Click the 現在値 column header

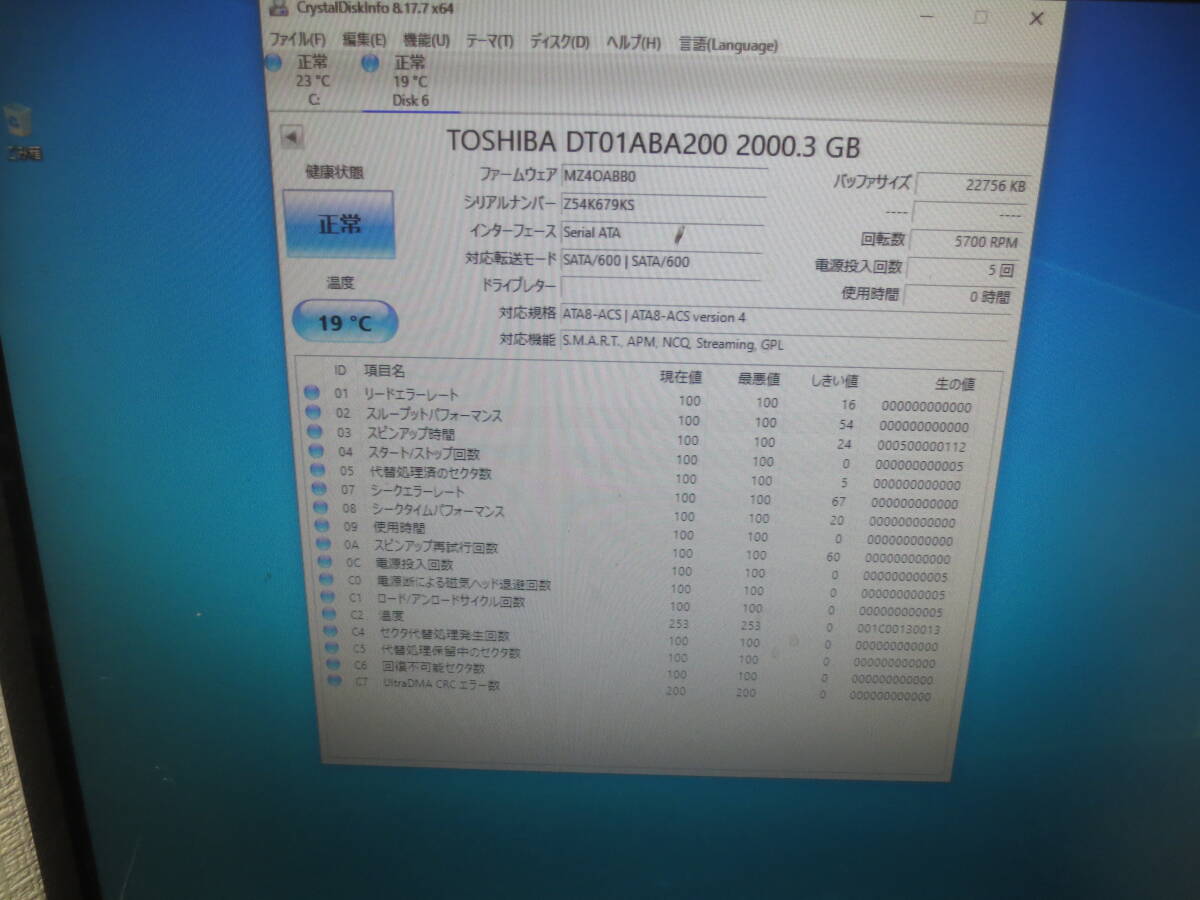681,377
